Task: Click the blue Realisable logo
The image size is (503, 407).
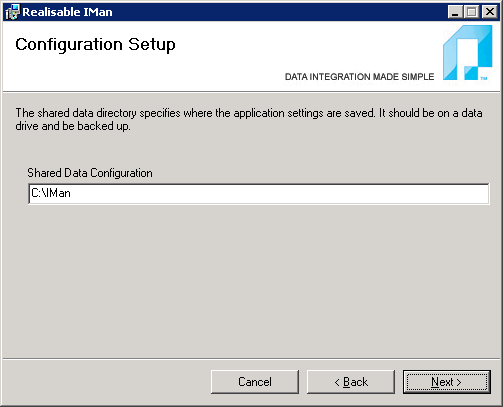Action: [467, 53]
